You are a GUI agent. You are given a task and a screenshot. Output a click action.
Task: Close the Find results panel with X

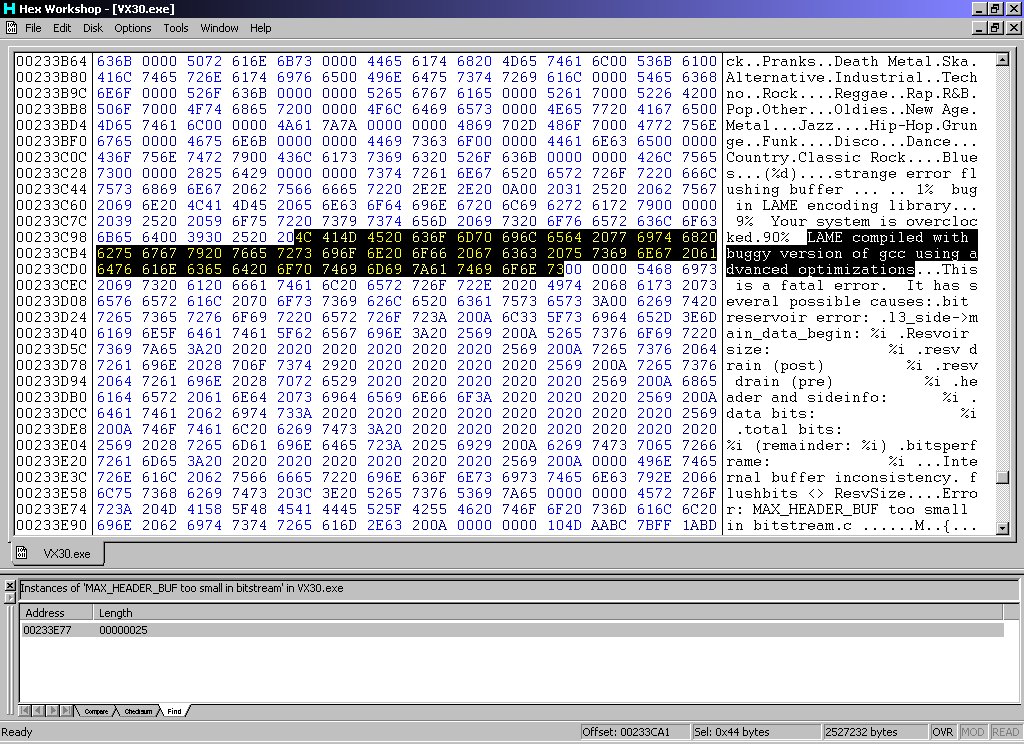[x=10, y=586]
